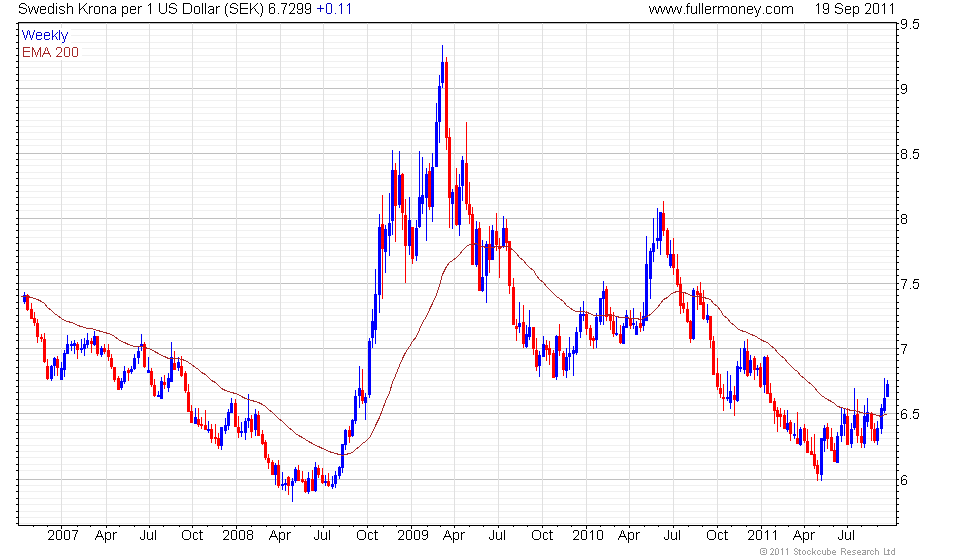This screenshot has width=980, height=560.
Task: Click 'Oct' label before 2009
Action: pos(368,536)
